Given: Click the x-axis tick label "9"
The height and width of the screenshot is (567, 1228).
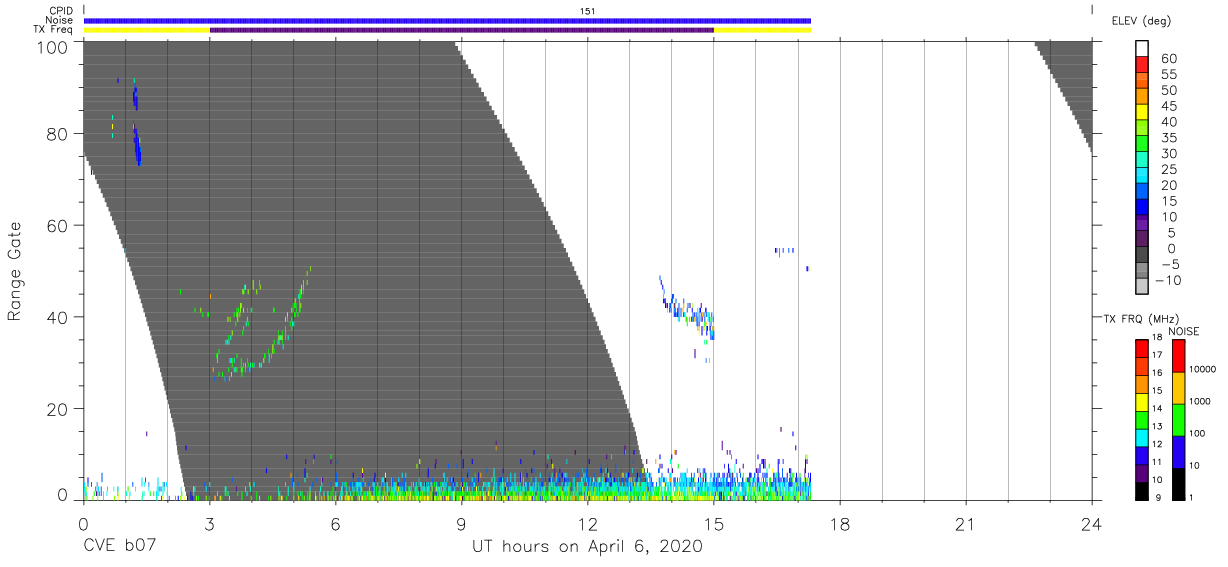Looking at the screenshot, I should pos(462,522).
